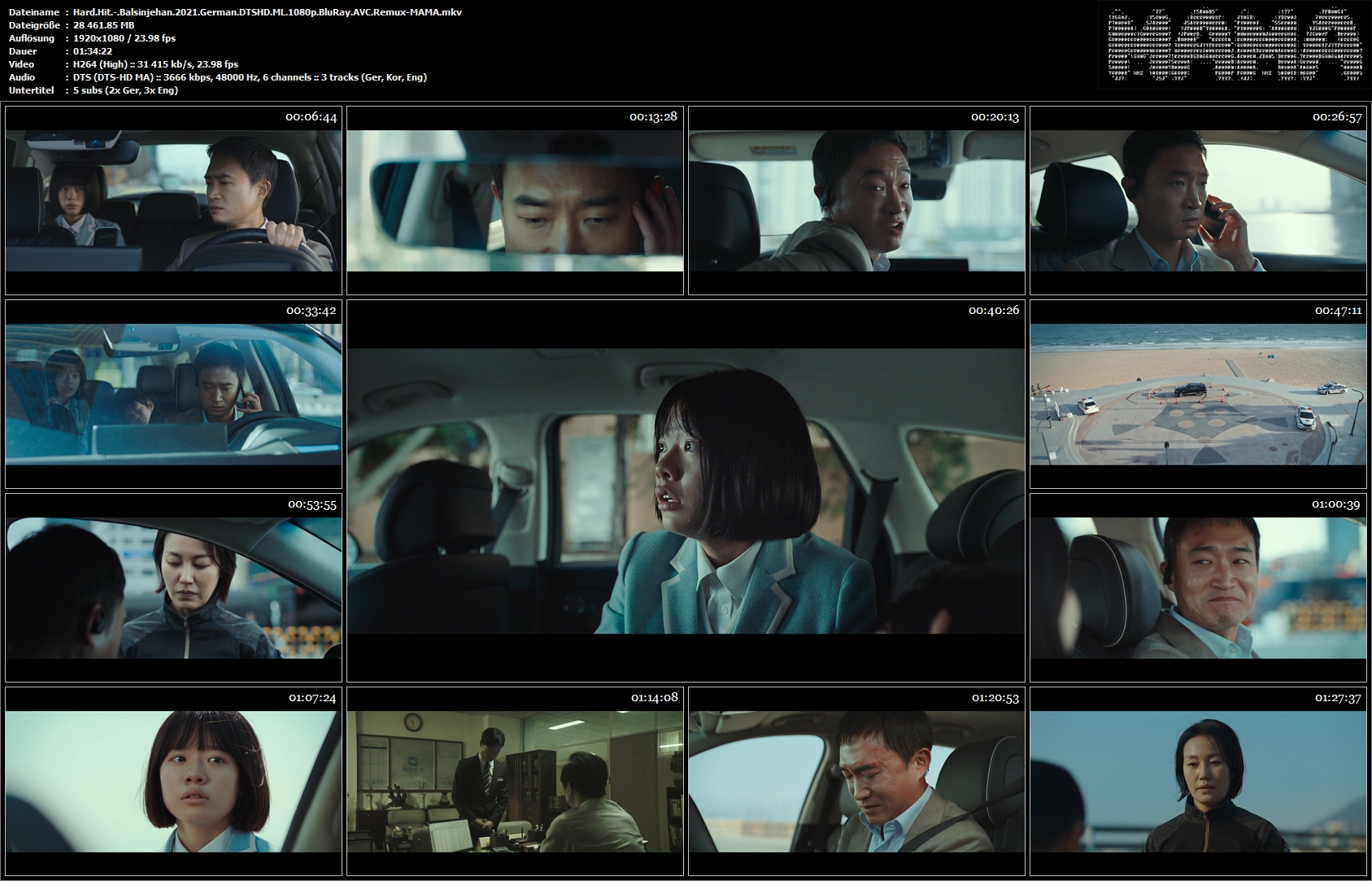Open the thumbnail at 01:20:53
This screenshot has width=1372, height=881.
pos(856,781)
